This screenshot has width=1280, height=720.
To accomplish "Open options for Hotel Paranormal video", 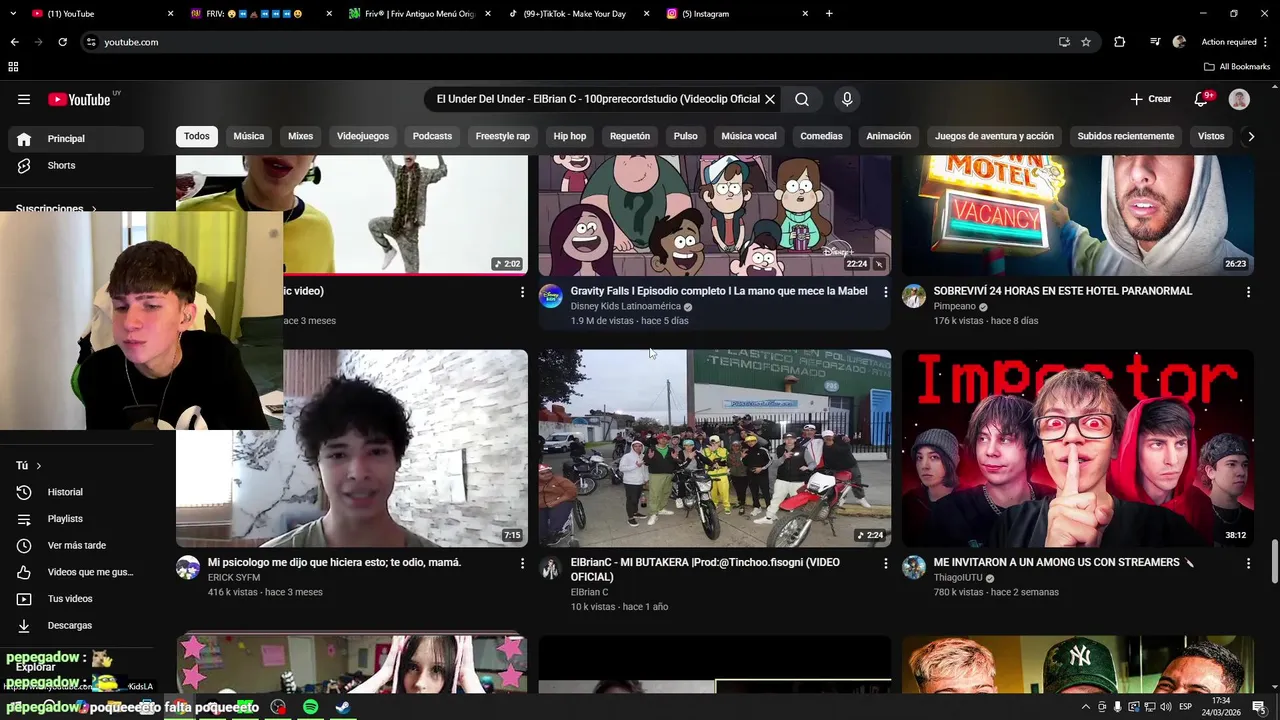I will click(1248, 292).
